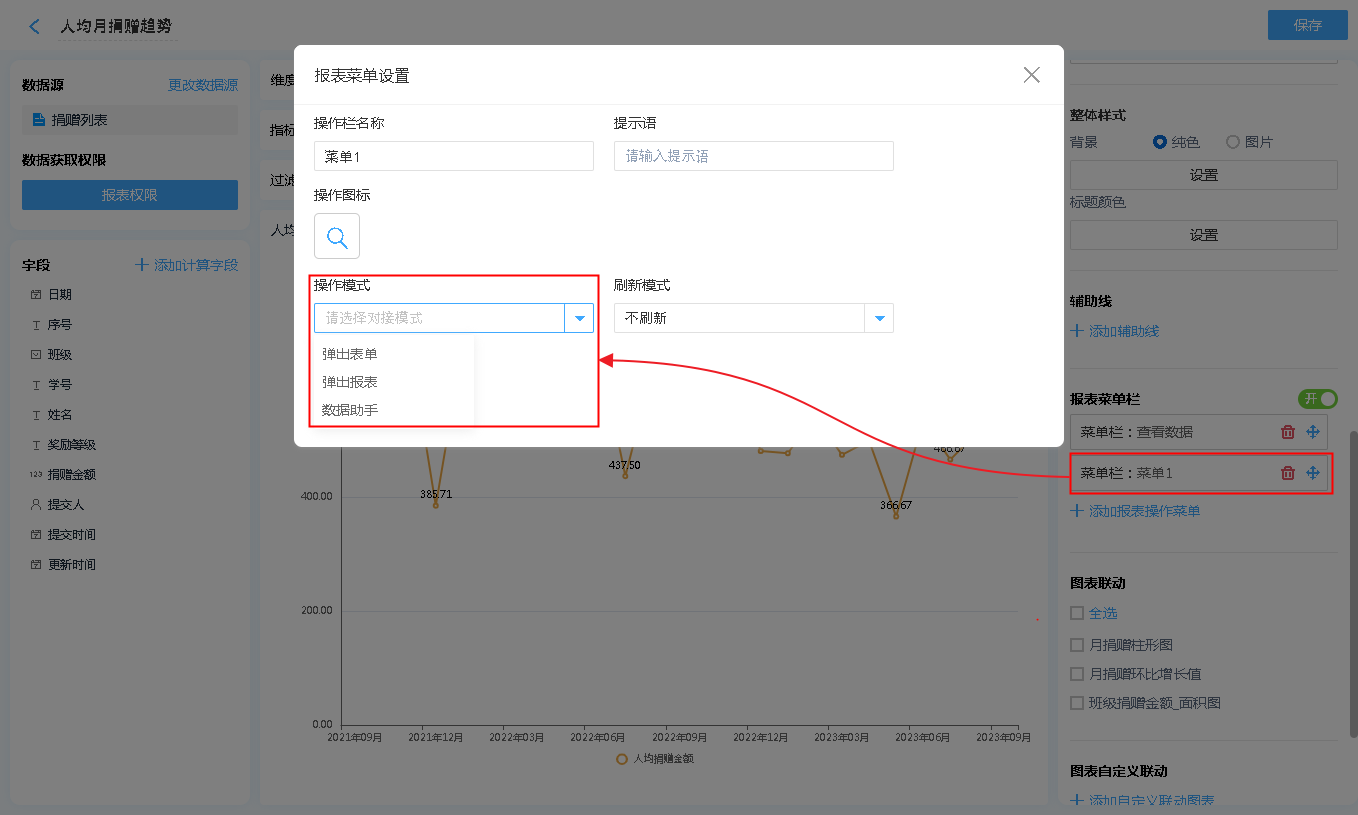Click the 提示语 input field
The width and height of the screenshot is (1358, 815).
tap(753, 156)
